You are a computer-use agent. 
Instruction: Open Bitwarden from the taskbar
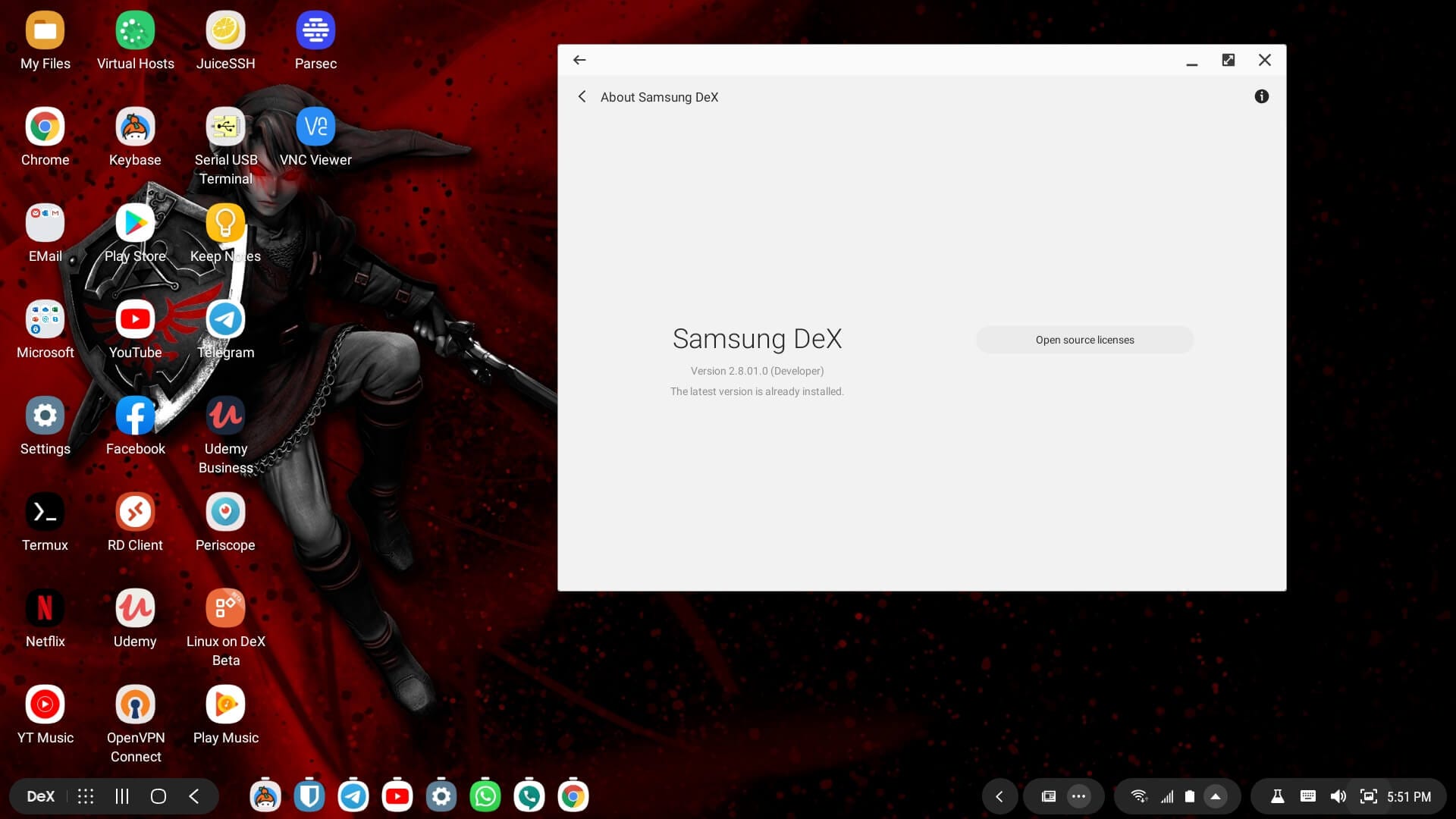309,795
